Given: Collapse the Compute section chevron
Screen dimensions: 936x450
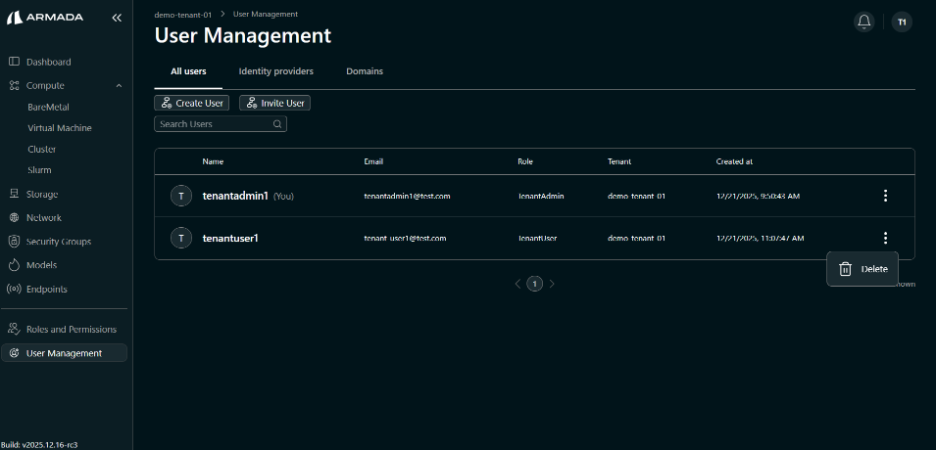Looking at the screenshot, I should (x=119, y=86).
